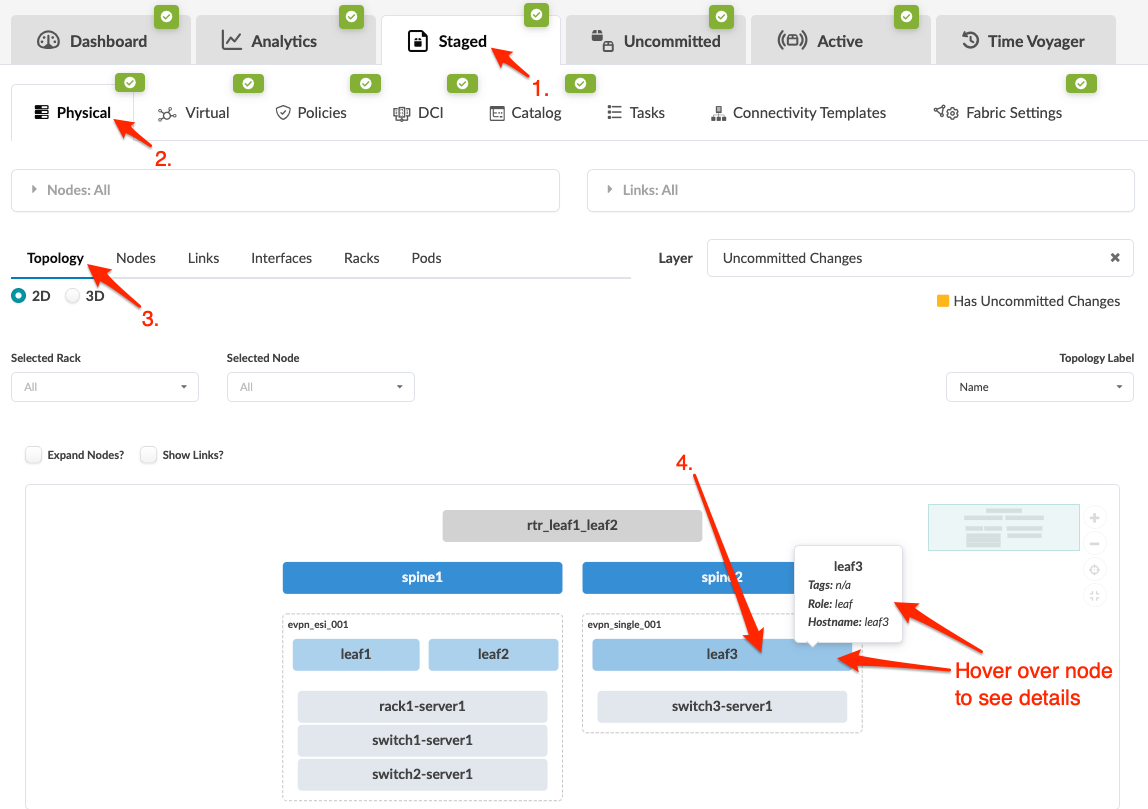Switch to the Racks view tab
This screenshot has width=1148, height=809.
(x=362, y=258)
